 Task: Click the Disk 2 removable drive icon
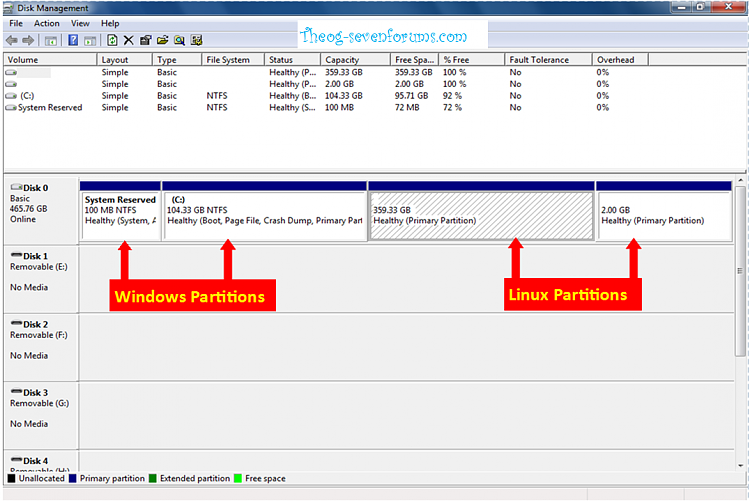[16, 323]
